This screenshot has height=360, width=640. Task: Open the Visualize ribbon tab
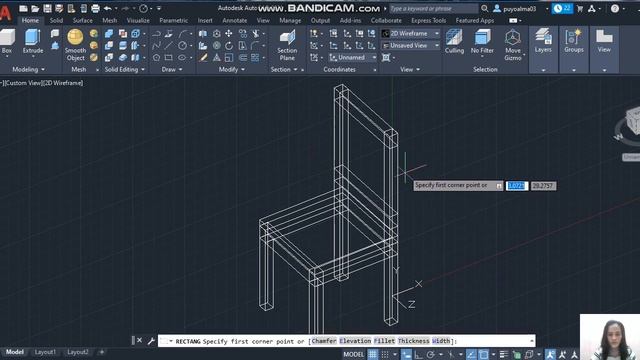(x=138, y=20)
